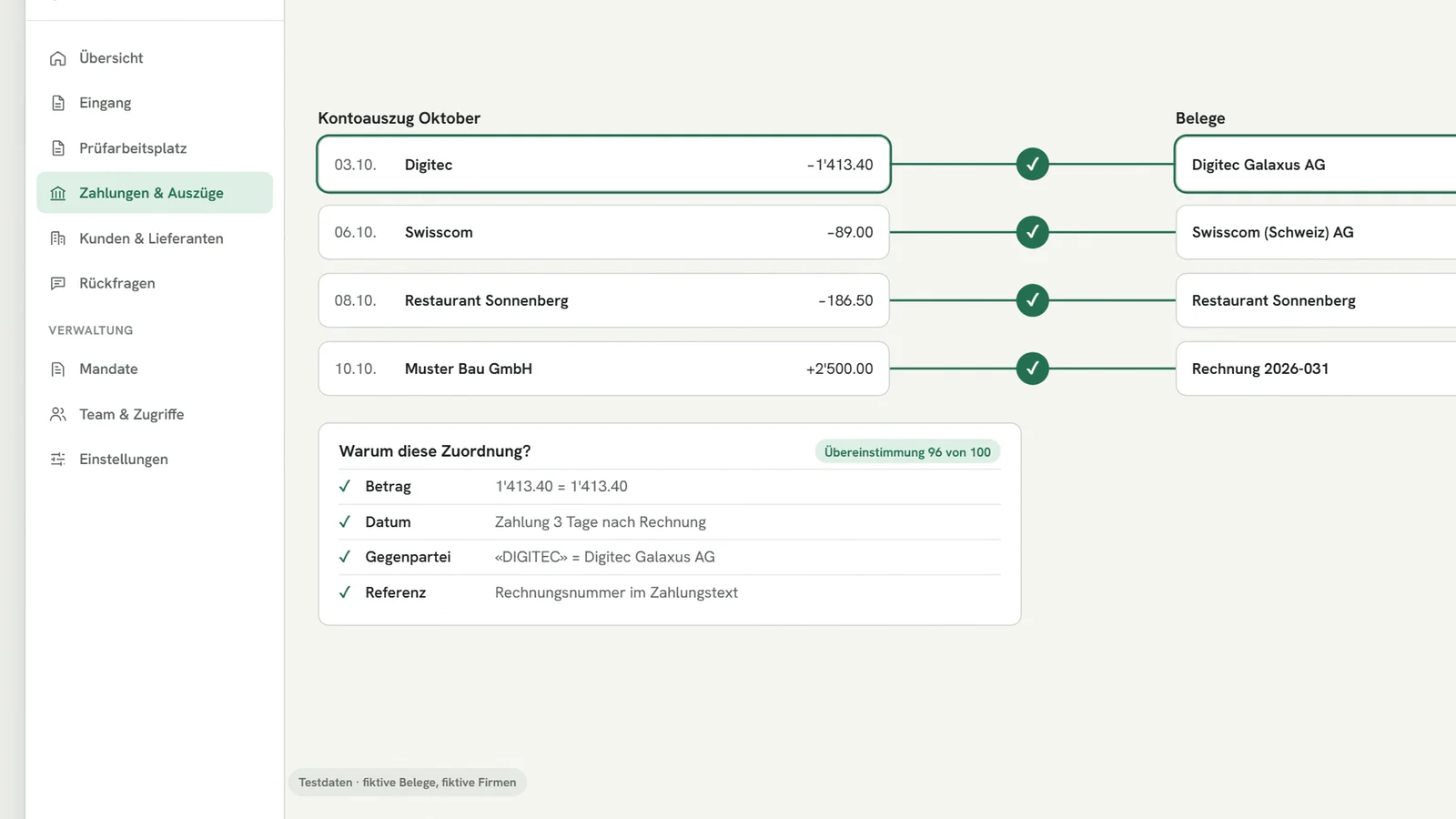Click the match checkmark for Muster Bau GmbH
This screenshot has width=1456, height=819.
1032,369
